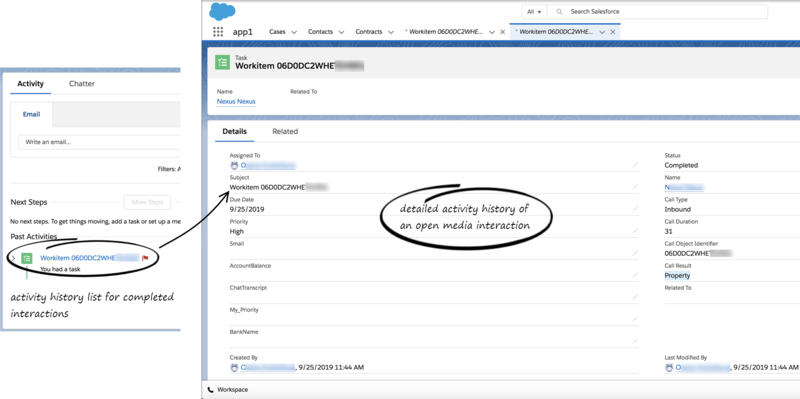Open the Created By user link
The width and height of the screenshot is (800, 399).
267,367
